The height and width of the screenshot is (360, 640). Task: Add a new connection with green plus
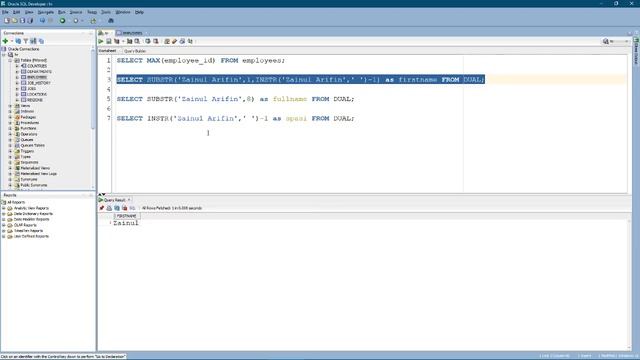click(5, 41)
